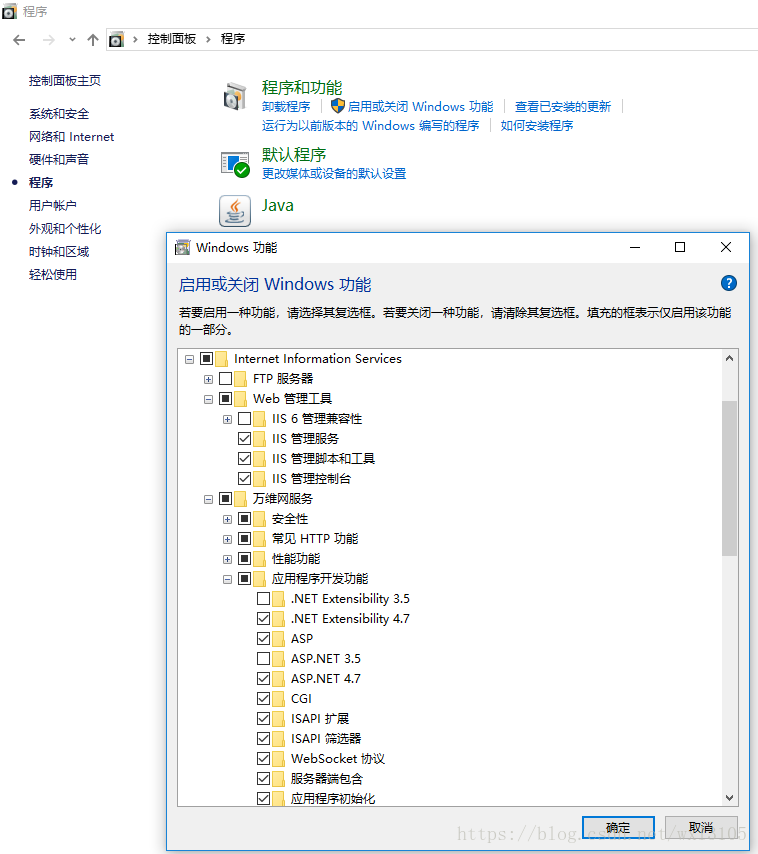Viewport: 758px width, 854px height.
Task: Open the recent locations dropdown chevron
Action: pyautogui.click(x=72, y=40)
